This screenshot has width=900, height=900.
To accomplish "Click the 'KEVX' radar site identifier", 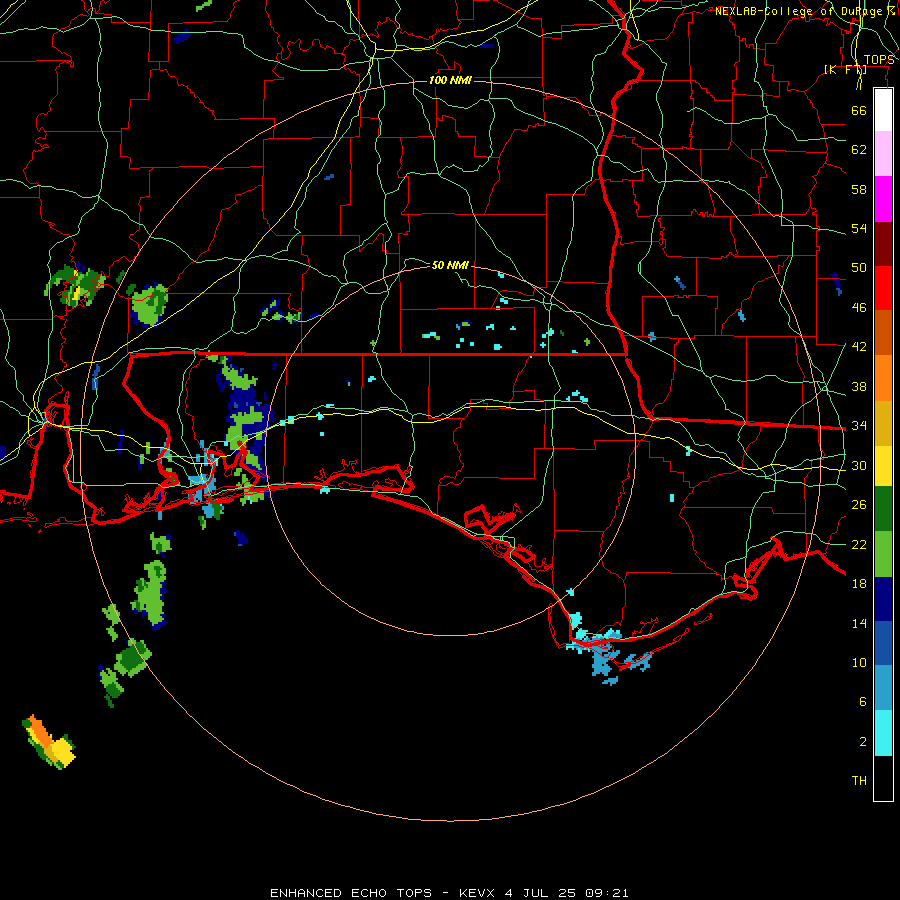I will (478, 893).
